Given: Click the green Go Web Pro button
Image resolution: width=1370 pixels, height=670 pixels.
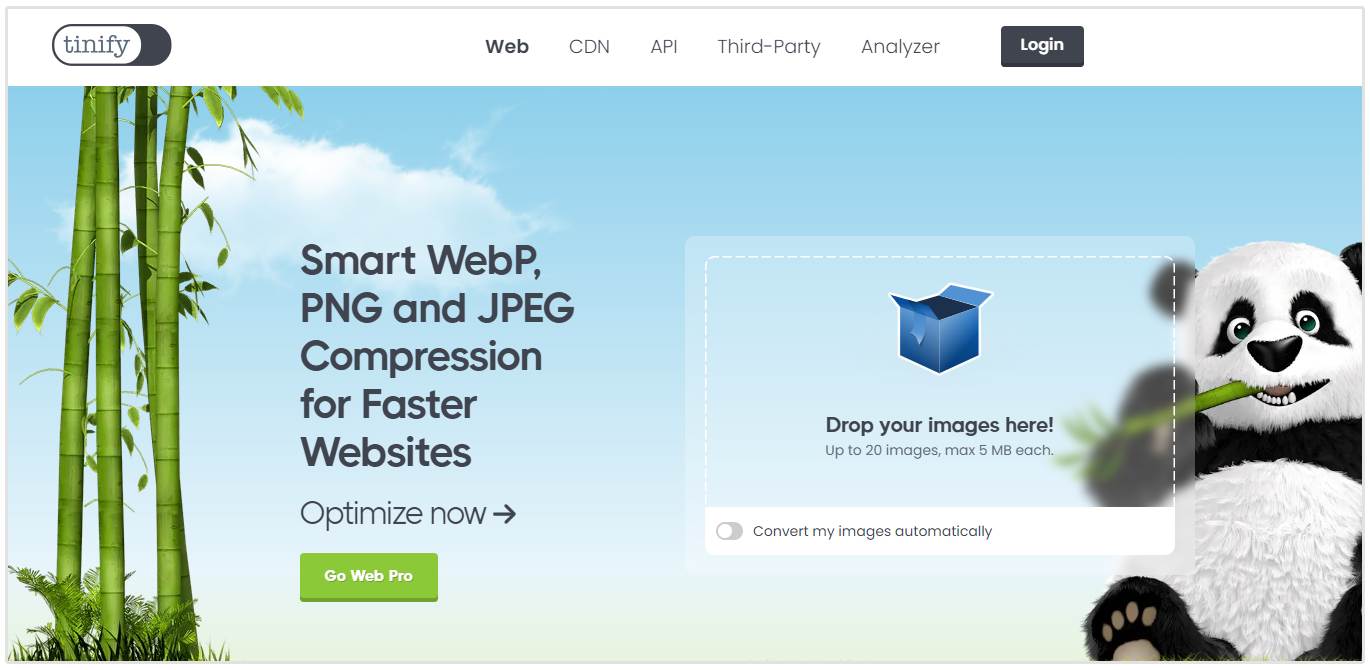Looking at the screenshot, I should [368, 576].
